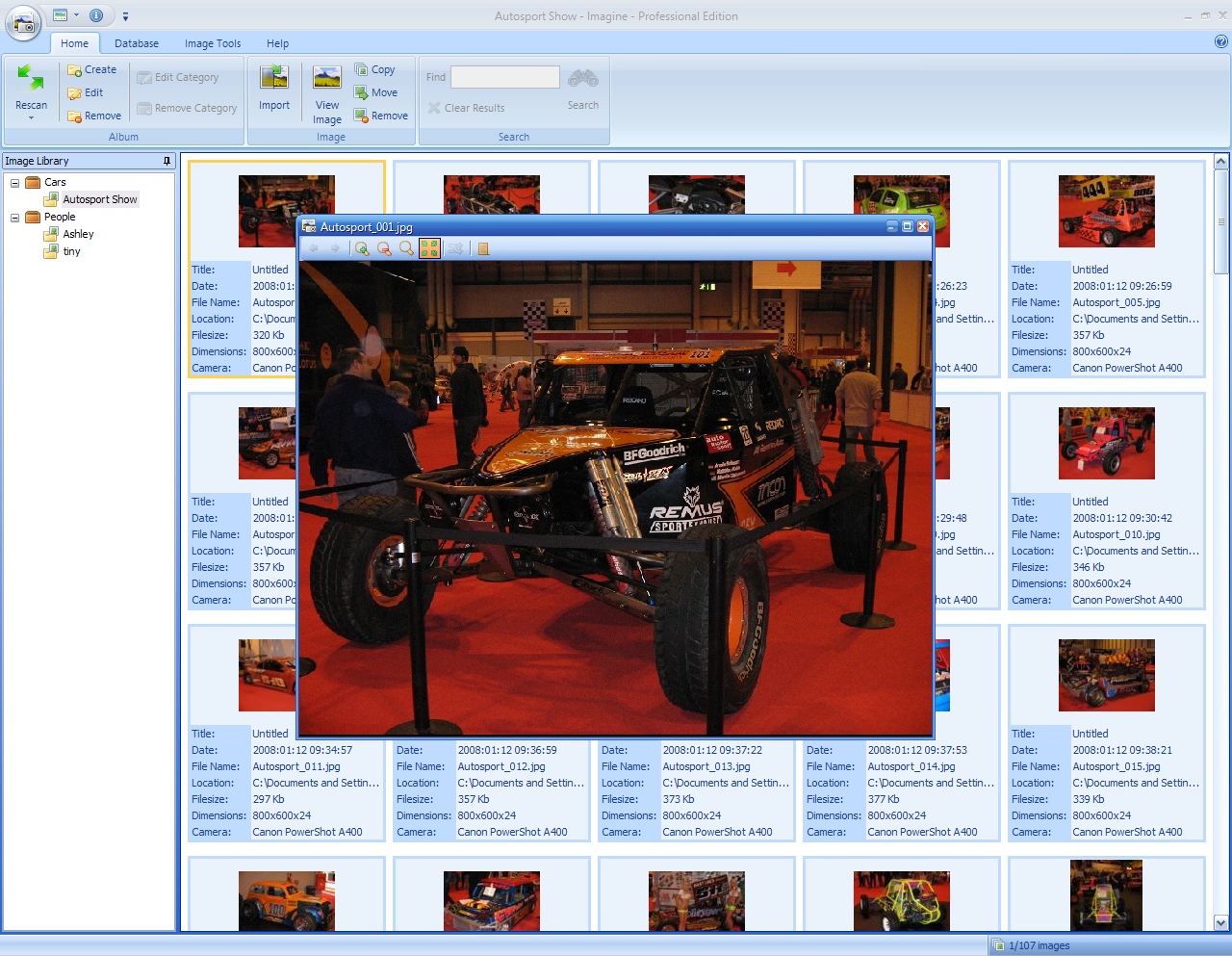1232x956 pixels.
Task: Click the file name 'Autosport_013.jpg'
Action: 706,766
